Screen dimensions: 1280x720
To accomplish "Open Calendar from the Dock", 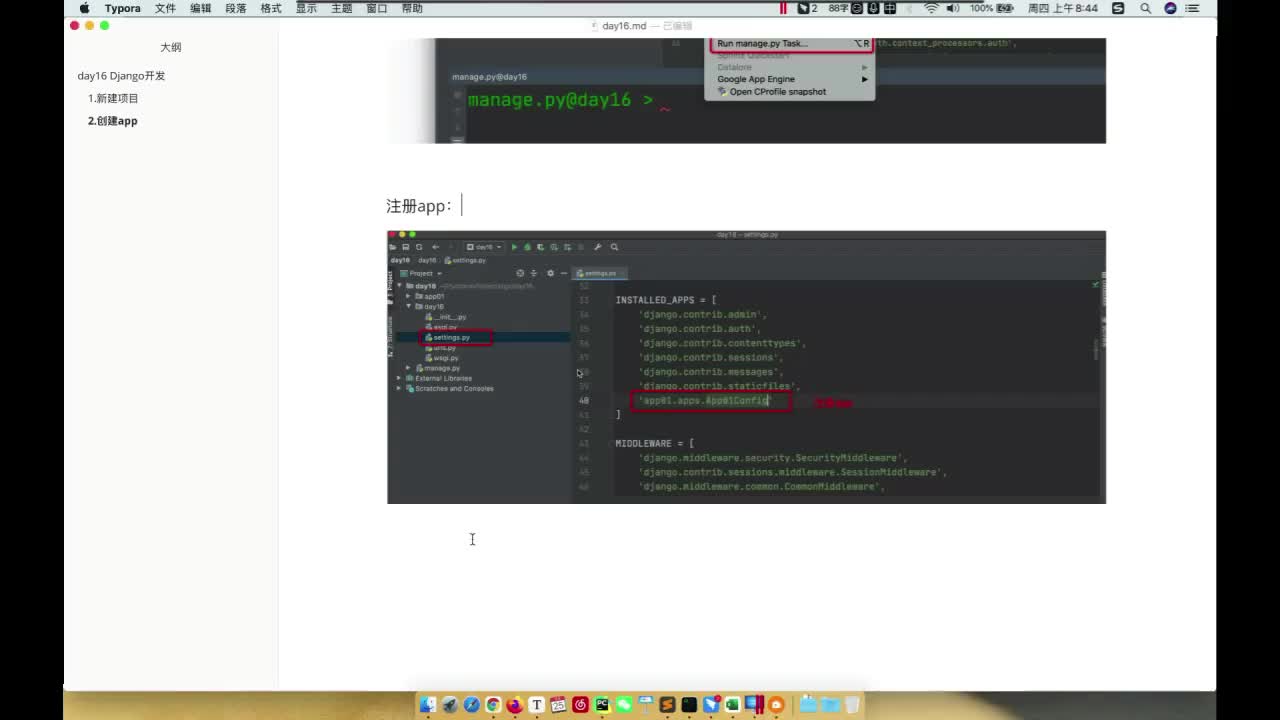I will coord(558,704).
